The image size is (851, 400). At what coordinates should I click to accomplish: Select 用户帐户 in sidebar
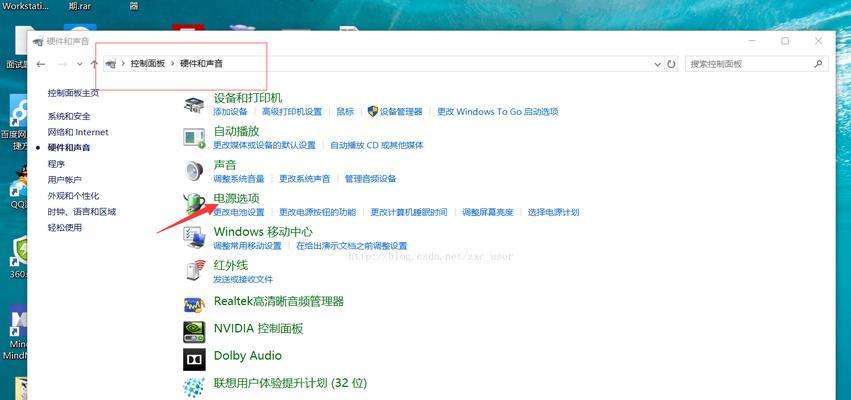65,180
